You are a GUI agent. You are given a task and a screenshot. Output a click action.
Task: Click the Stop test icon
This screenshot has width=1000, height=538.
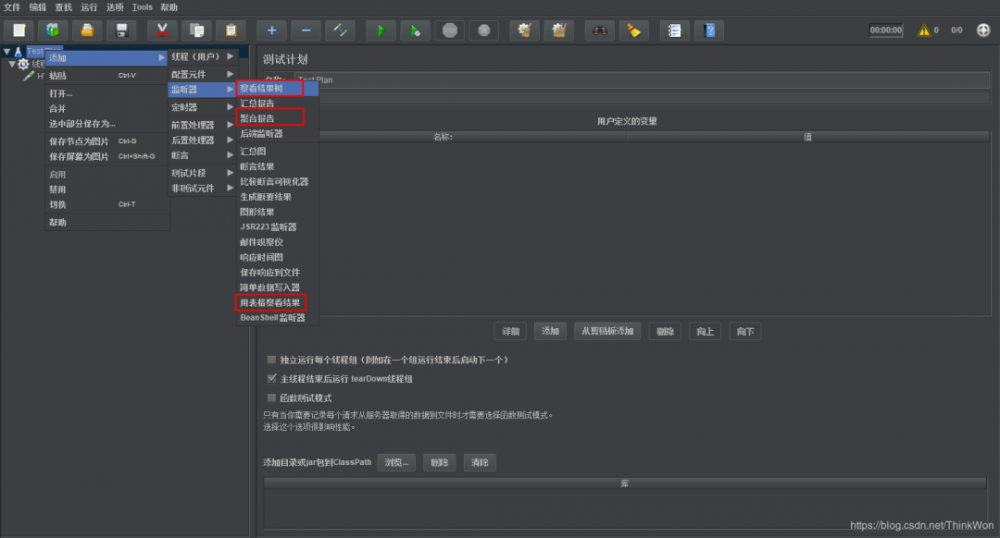point(450,30)
